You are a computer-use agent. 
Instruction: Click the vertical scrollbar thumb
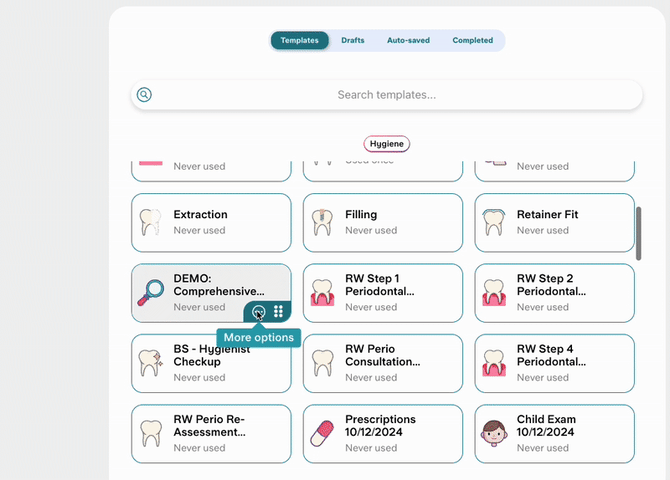tap(639, 233)
